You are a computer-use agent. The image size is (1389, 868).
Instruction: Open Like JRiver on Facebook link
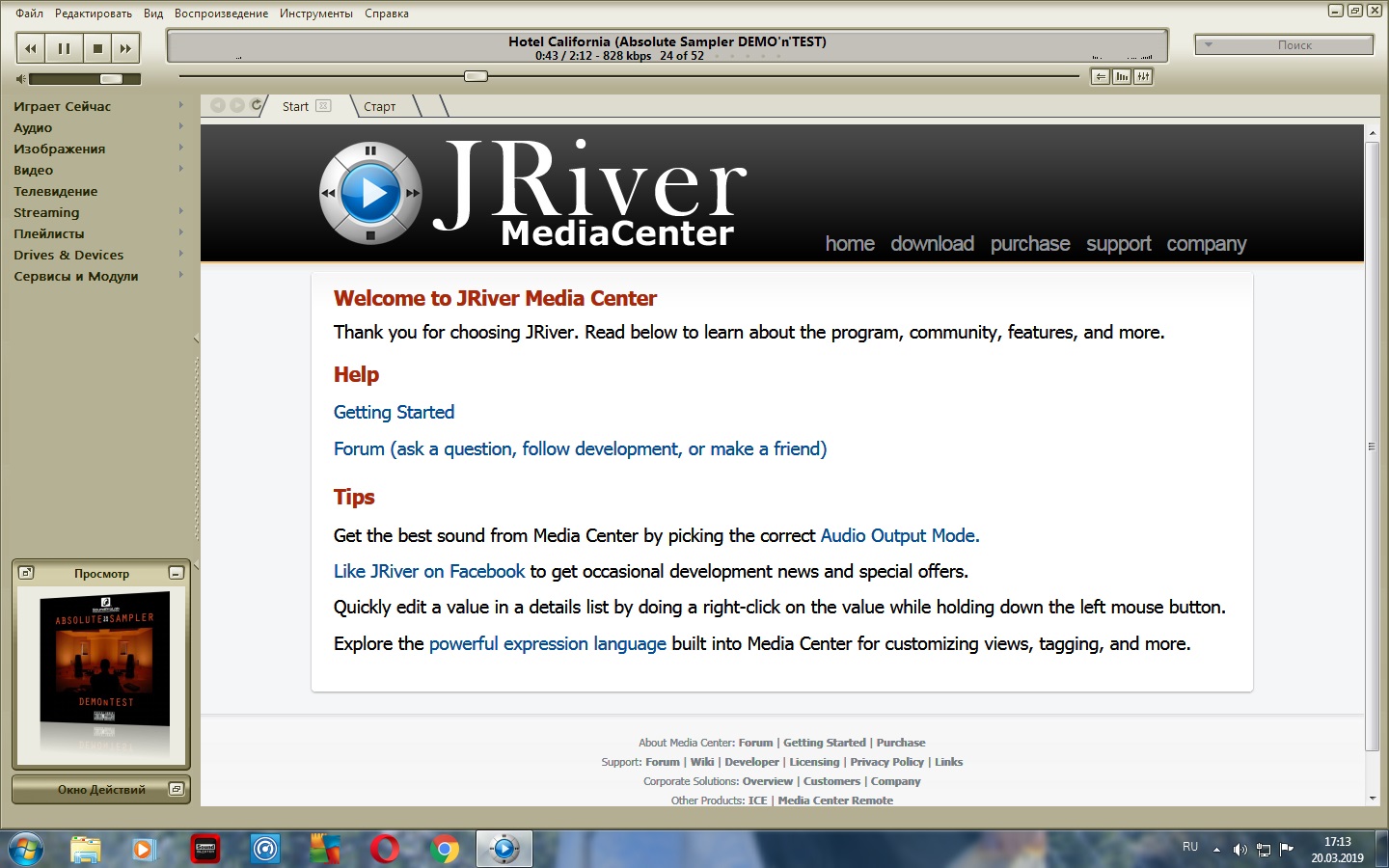[x=429, y=571]
